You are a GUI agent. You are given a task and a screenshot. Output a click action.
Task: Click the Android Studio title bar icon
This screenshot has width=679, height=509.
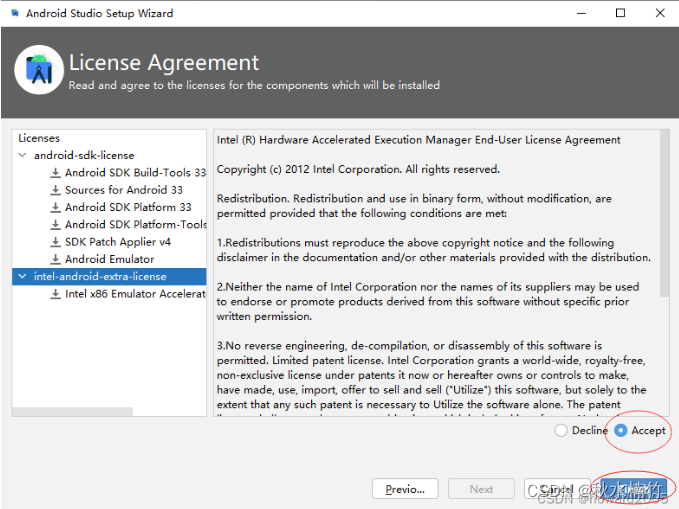15,13
